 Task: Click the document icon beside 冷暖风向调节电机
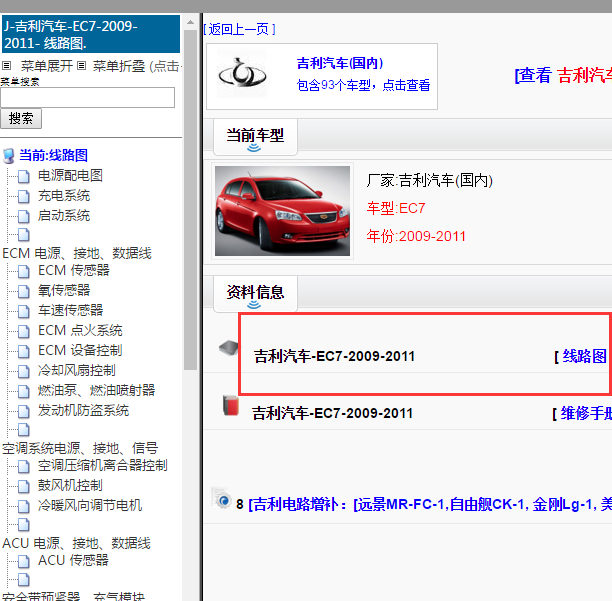24,506
